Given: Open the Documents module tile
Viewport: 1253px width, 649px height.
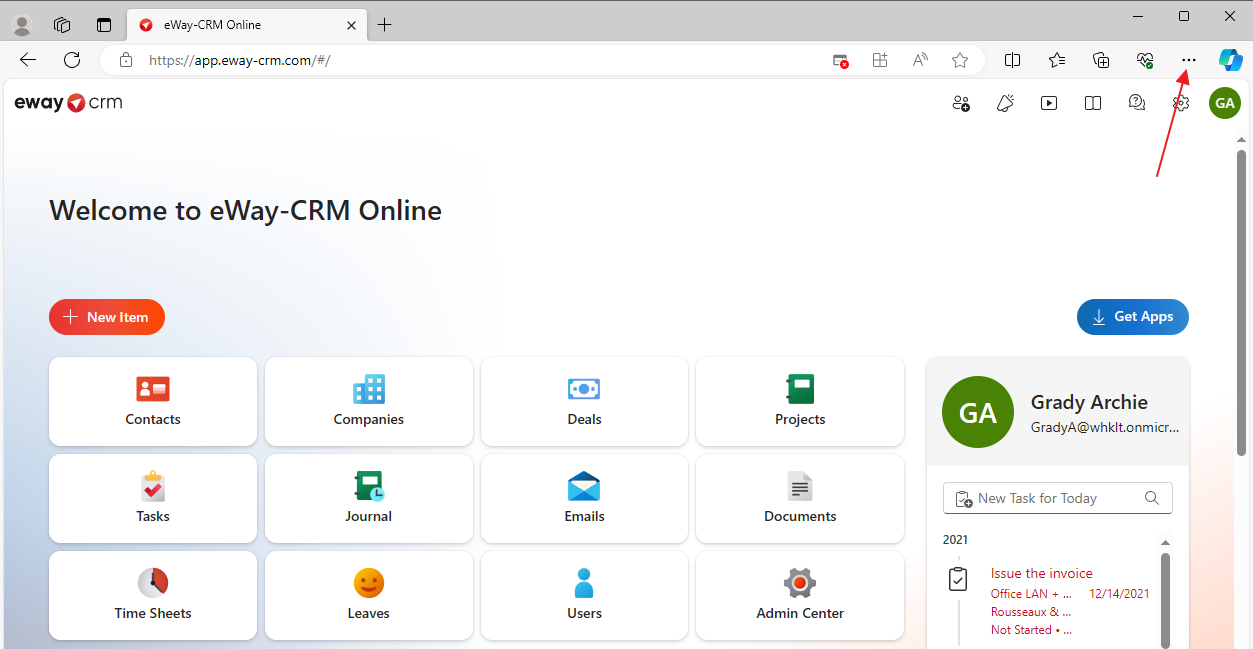Looking at the screenshot, I should 800,499.
